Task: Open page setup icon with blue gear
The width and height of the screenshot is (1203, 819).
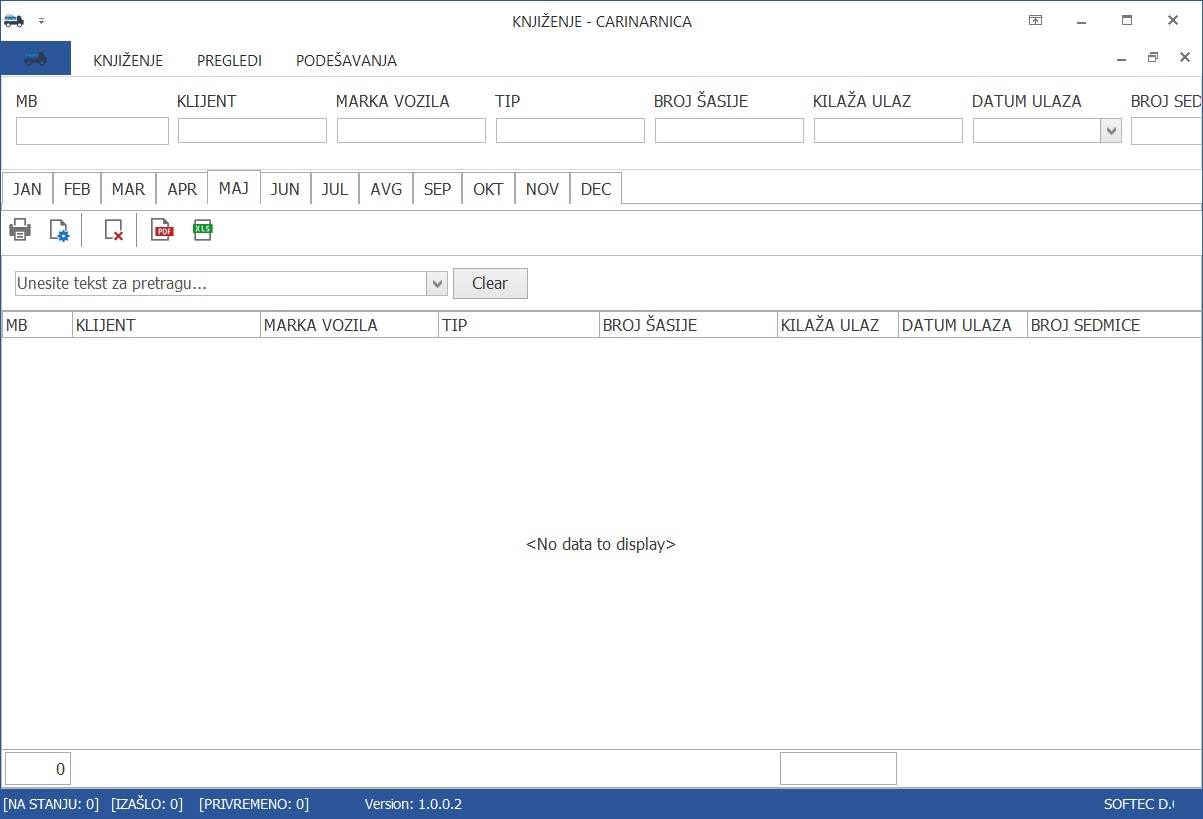Action: coord(59,230)
